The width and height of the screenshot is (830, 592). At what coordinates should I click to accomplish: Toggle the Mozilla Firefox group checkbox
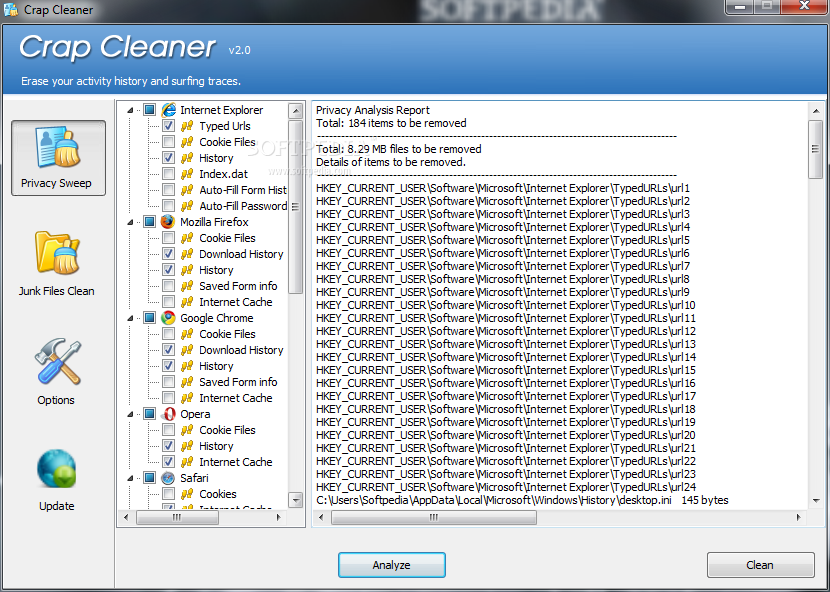[x=150, y=221]
